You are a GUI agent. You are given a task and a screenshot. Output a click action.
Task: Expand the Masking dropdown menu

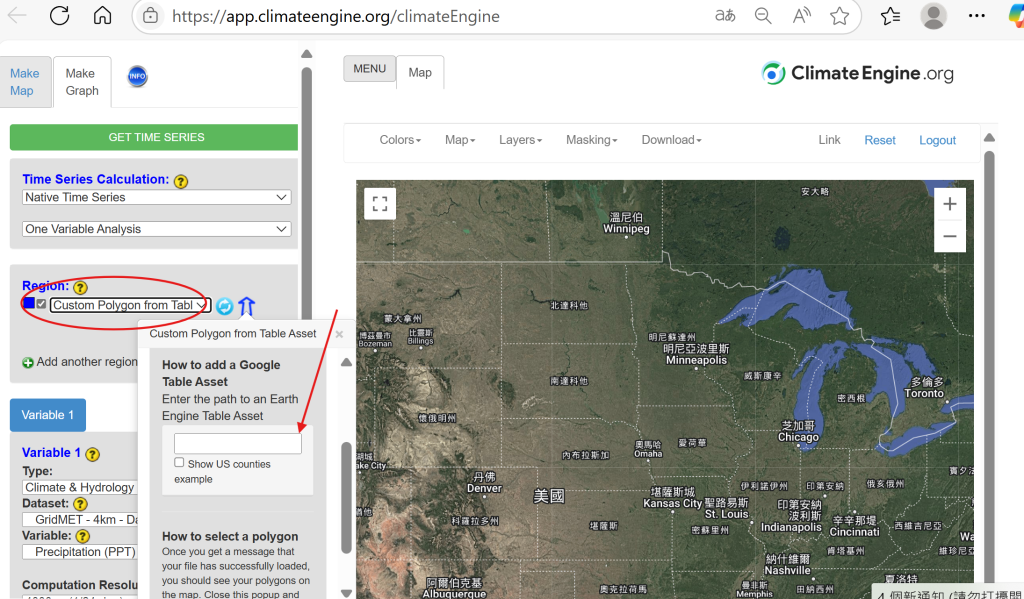591,140
